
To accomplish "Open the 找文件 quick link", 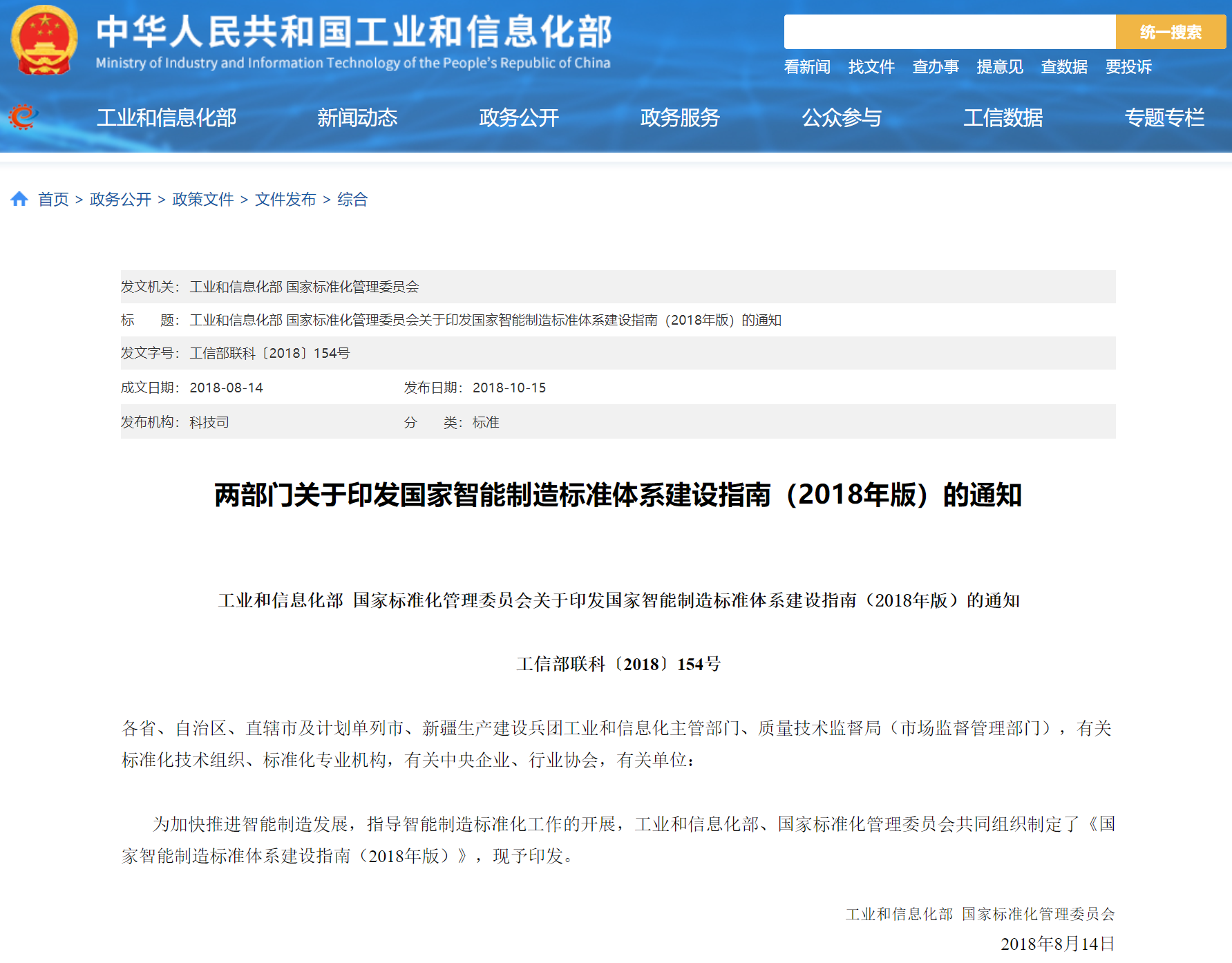I will [x=871, y=67].
